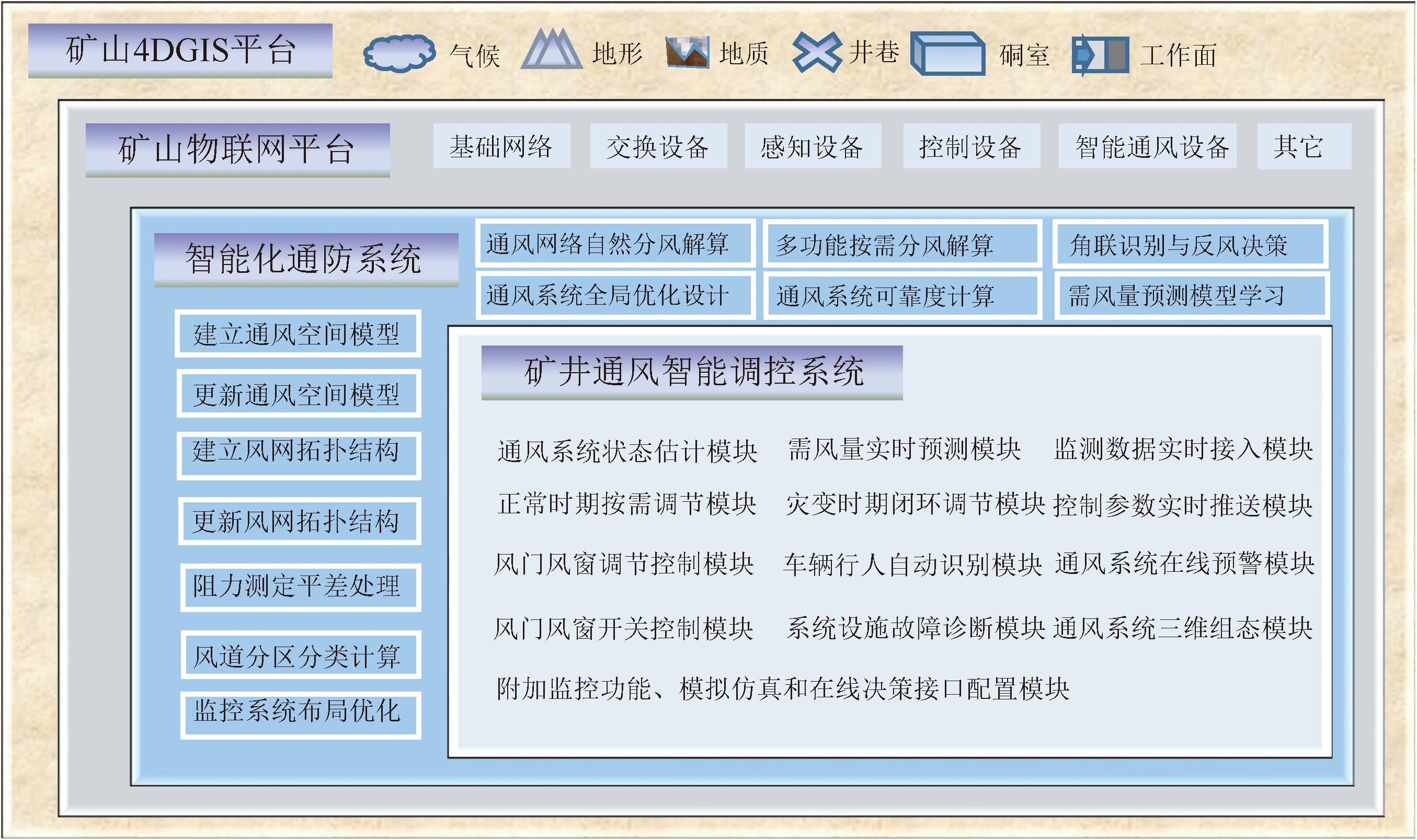This screenshot has height=840, width=1417.
Task: Click 风门风窗开关控制模块 text
Action: click(x=623, y=628)
